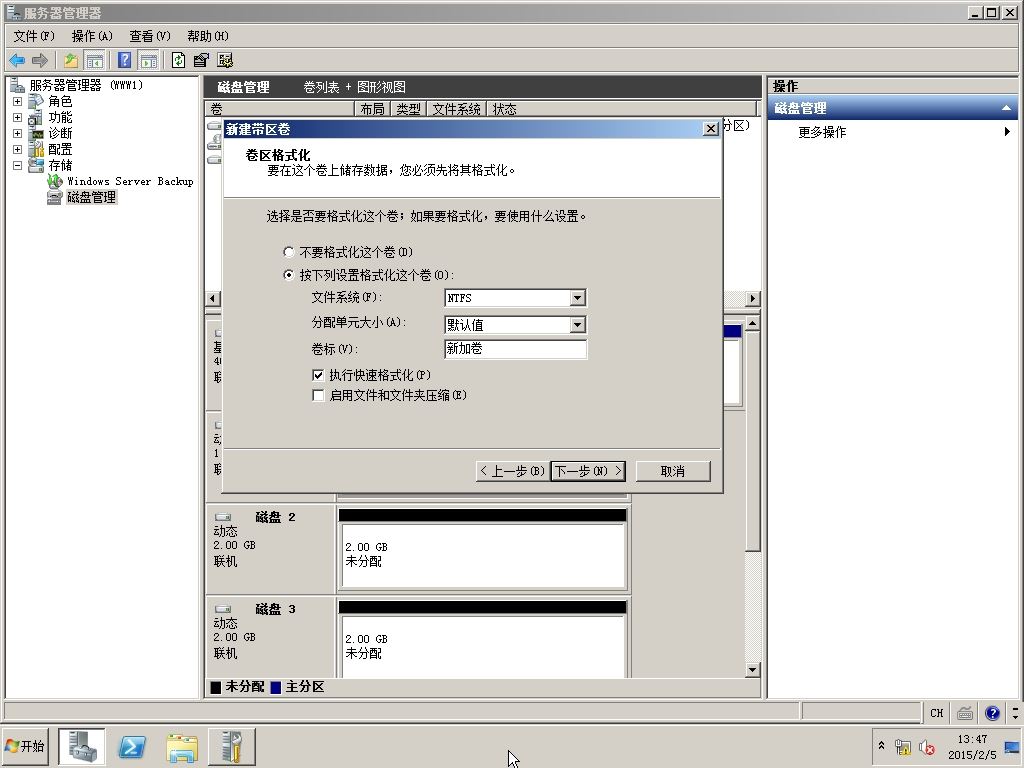Open the 操作(A) menu
The height and width of the screenshot is (768, 1024).
tap(92, 36)
